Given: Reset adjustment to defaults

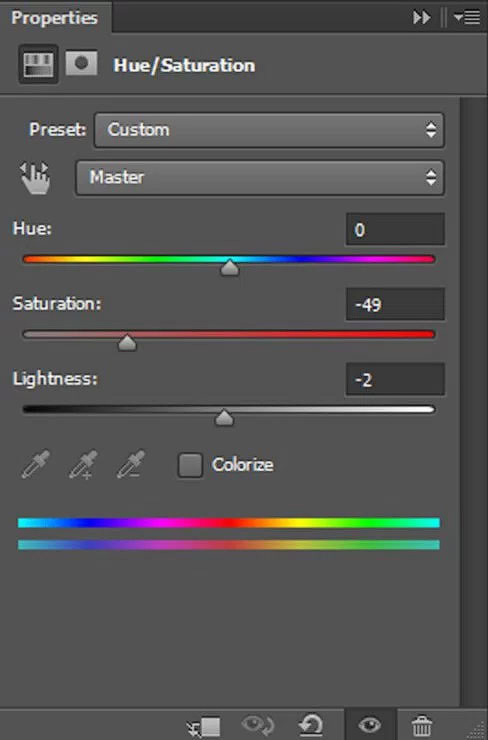Looking at the screenshot, I should click(311, 725).
